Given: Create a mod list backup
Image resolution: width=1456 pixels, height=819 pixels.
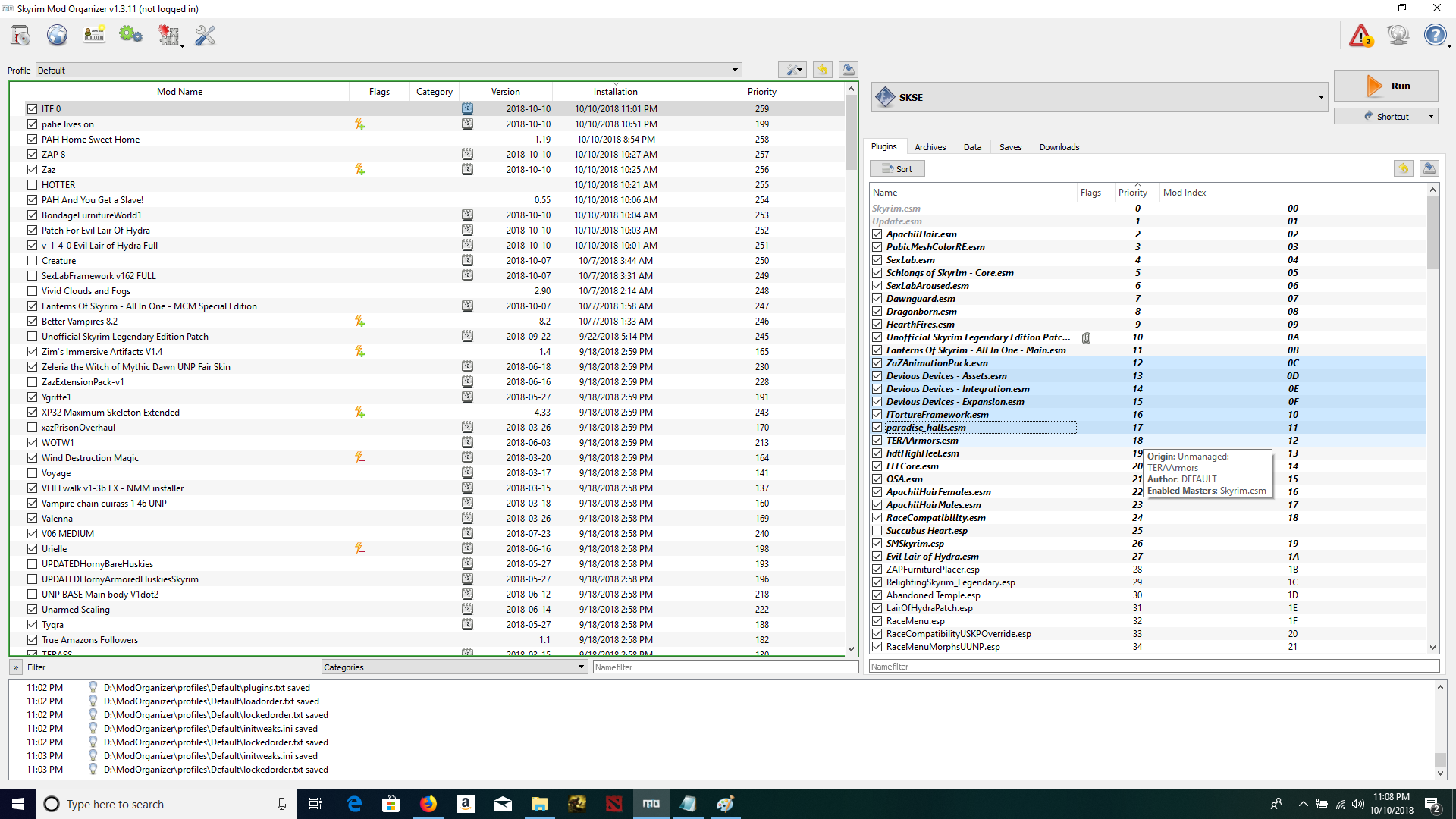Looking at the screenshot, I should click(849, 70).
